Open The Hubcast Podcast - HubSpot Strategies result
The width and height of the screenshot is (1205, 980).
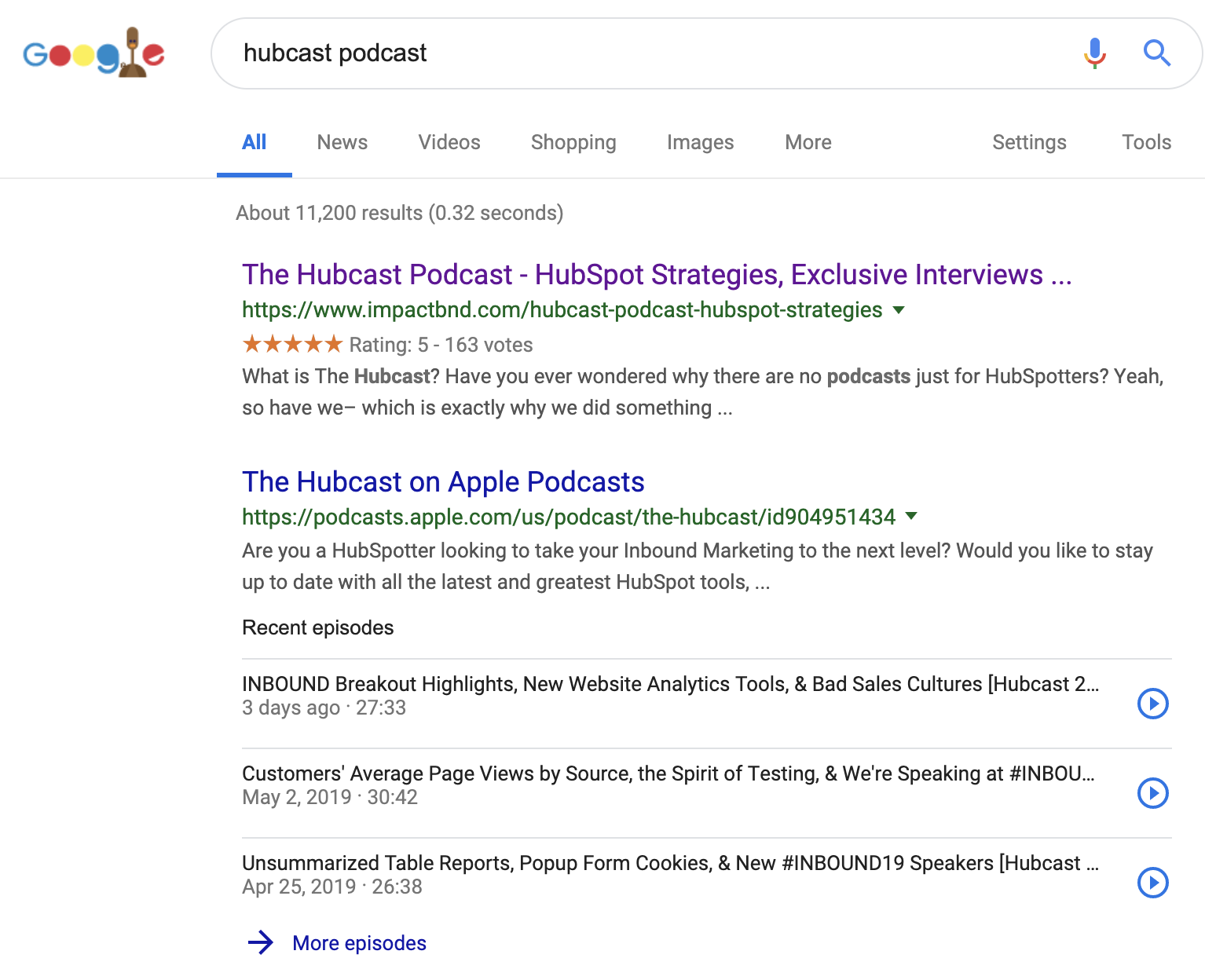[x=657, y=275]
